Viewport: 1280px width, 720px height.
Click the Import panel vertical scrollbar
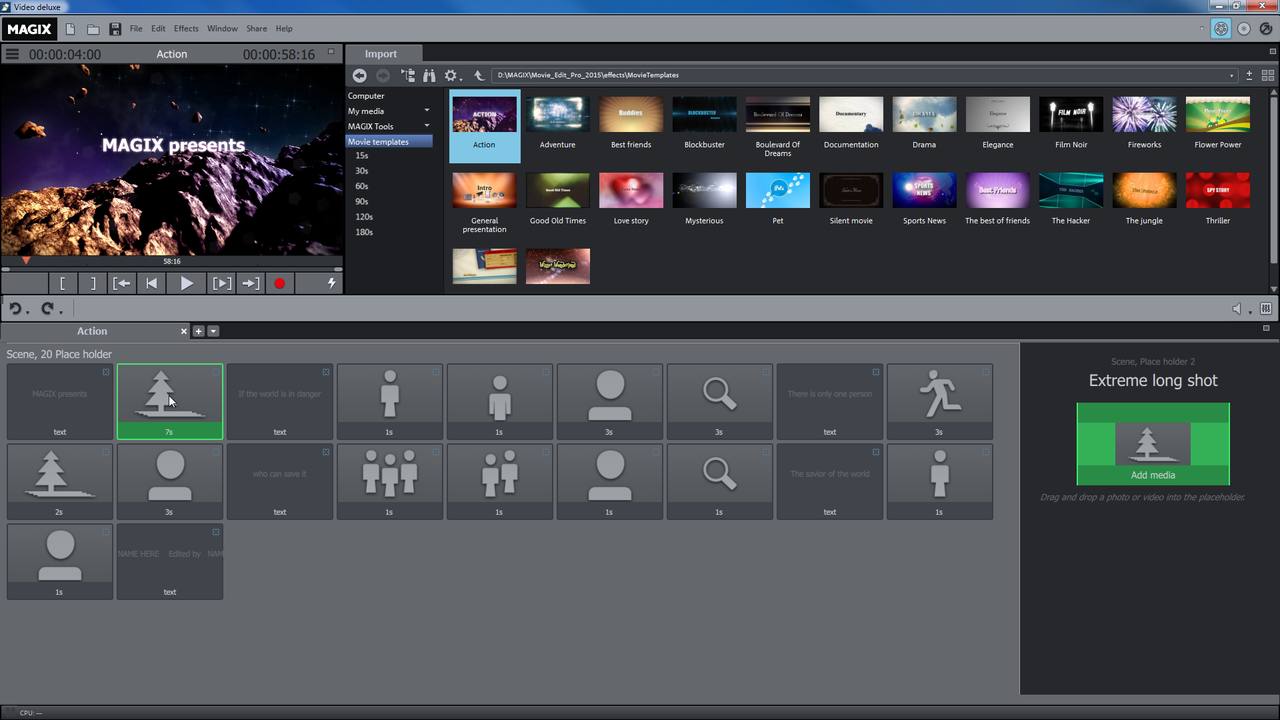[1274, 180]
